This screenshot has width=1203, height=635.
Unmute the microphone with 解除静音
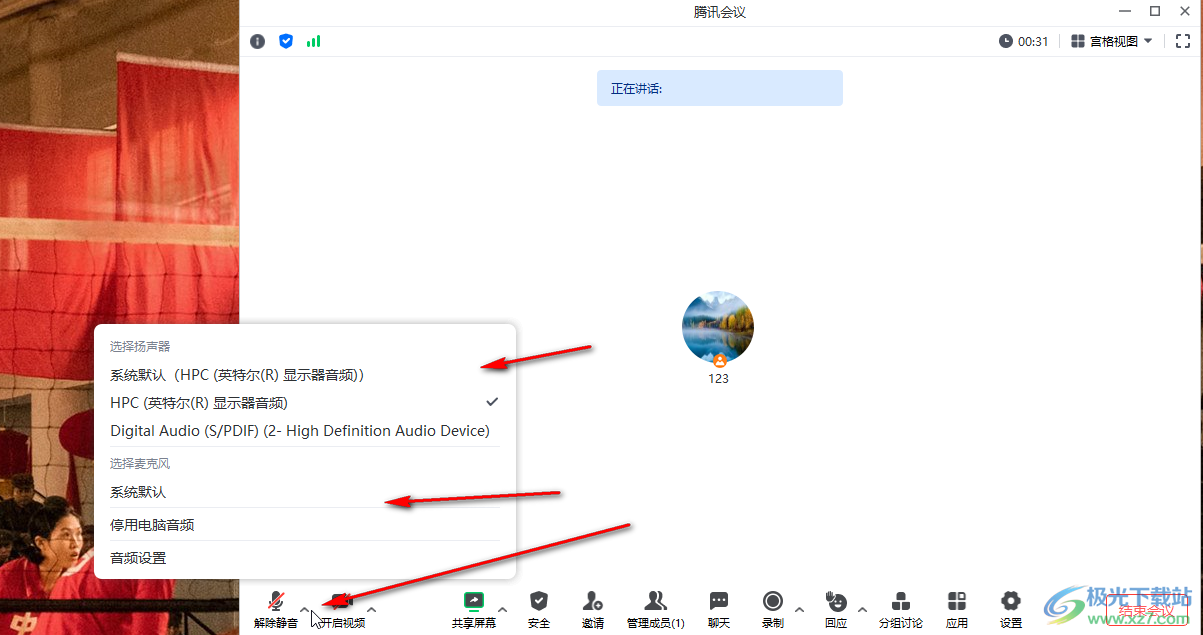275,609
